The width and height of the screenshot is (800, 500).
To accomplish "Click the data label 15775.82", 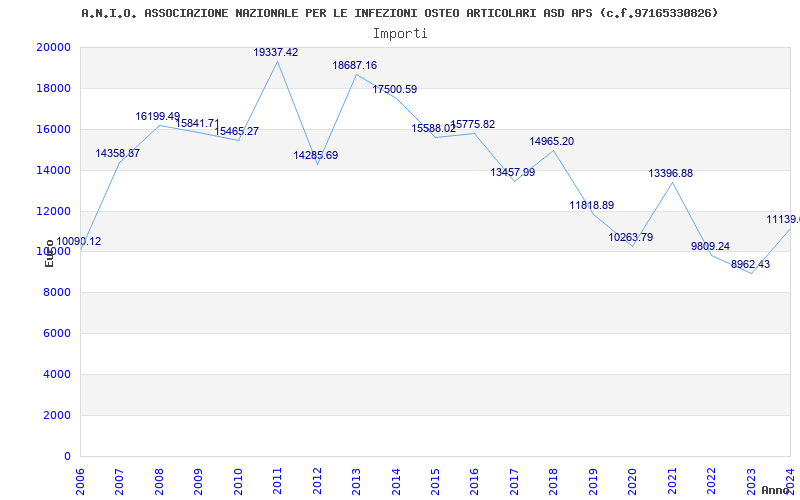I will click(x=472, y=124).
